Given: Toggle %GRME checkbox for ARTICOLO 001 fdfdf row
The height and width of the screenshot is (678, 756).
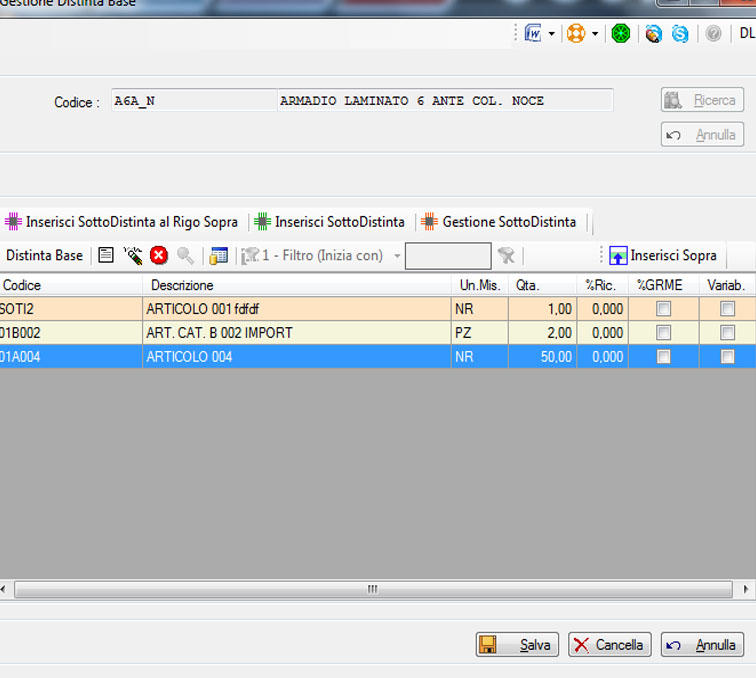Looking at the screenshot, I should pyautogui.click(x=663, y=309).
